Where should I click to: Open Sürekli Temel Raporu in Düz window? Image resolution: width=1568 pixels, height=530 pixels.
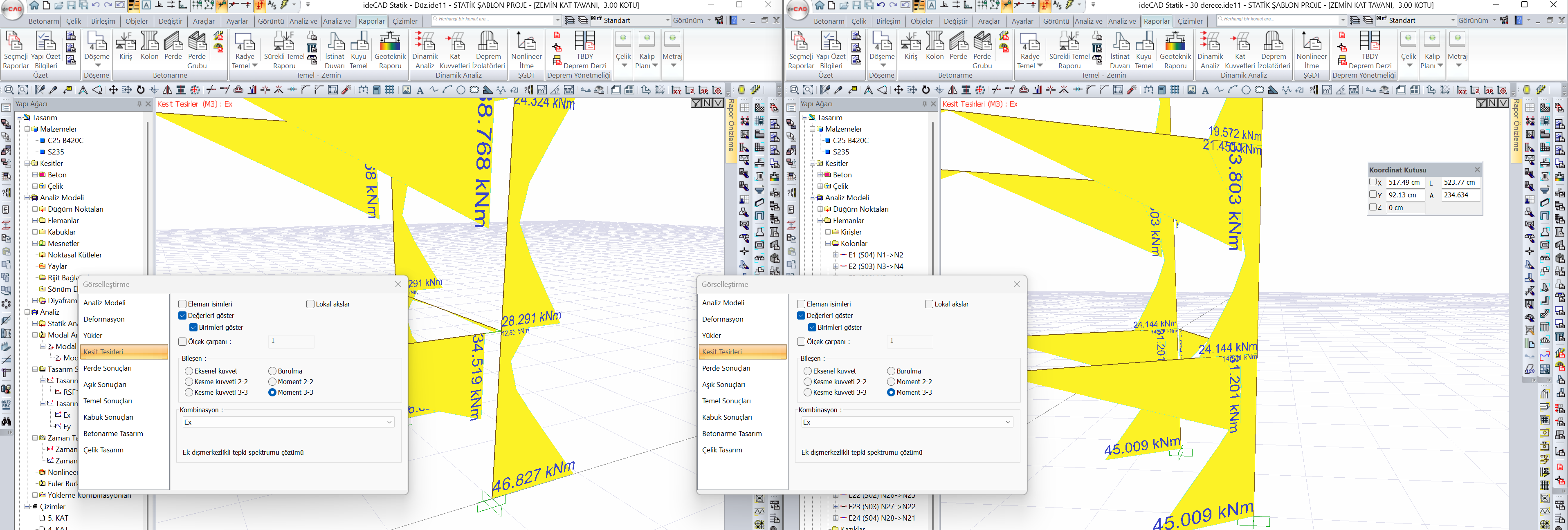[x=284, y=50]
